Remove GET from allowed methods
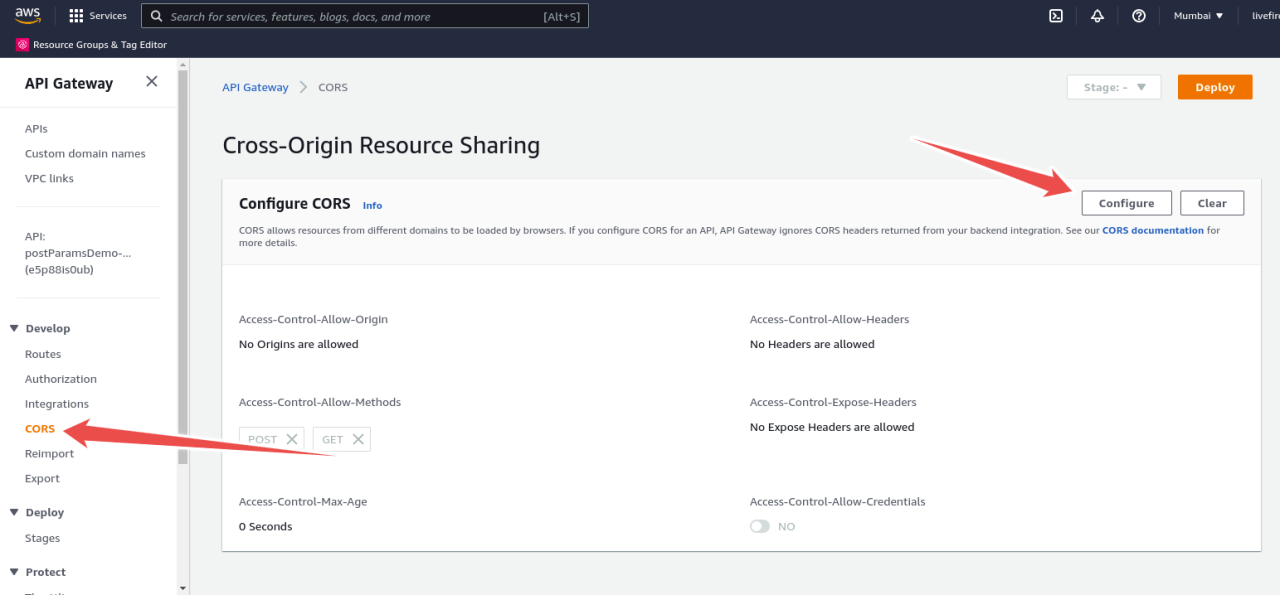The width and height of the screenshot is (1280, 595). pyautogui.click(x=356, y=438)
